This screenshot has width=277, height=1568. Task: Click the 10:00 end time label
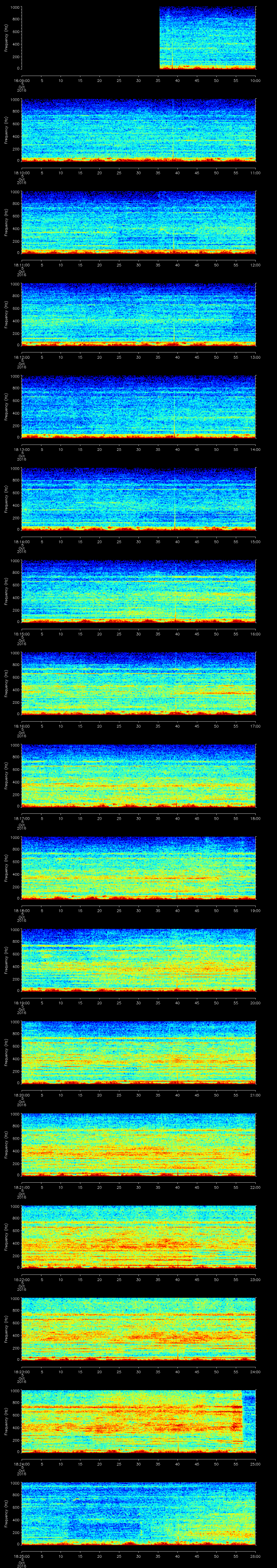(x=256, y=80)
